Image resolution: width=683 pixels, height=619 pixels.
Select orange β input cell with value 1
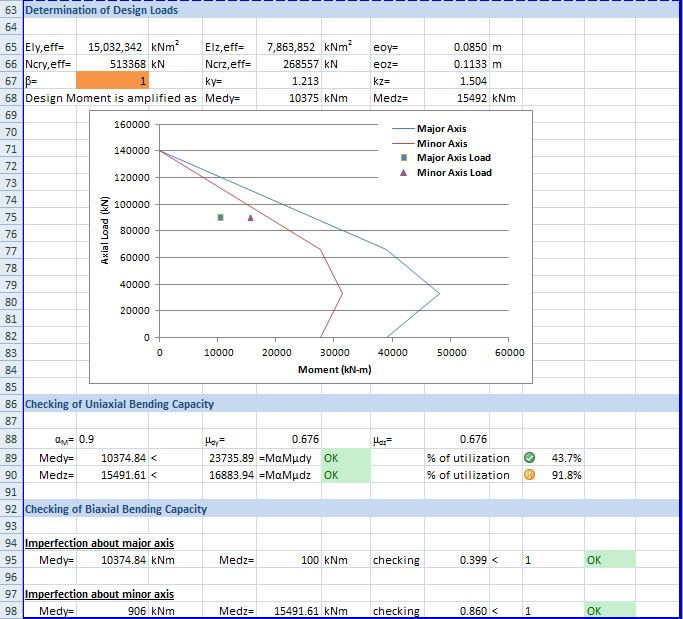pyautogui.click(x=112, y=81)
